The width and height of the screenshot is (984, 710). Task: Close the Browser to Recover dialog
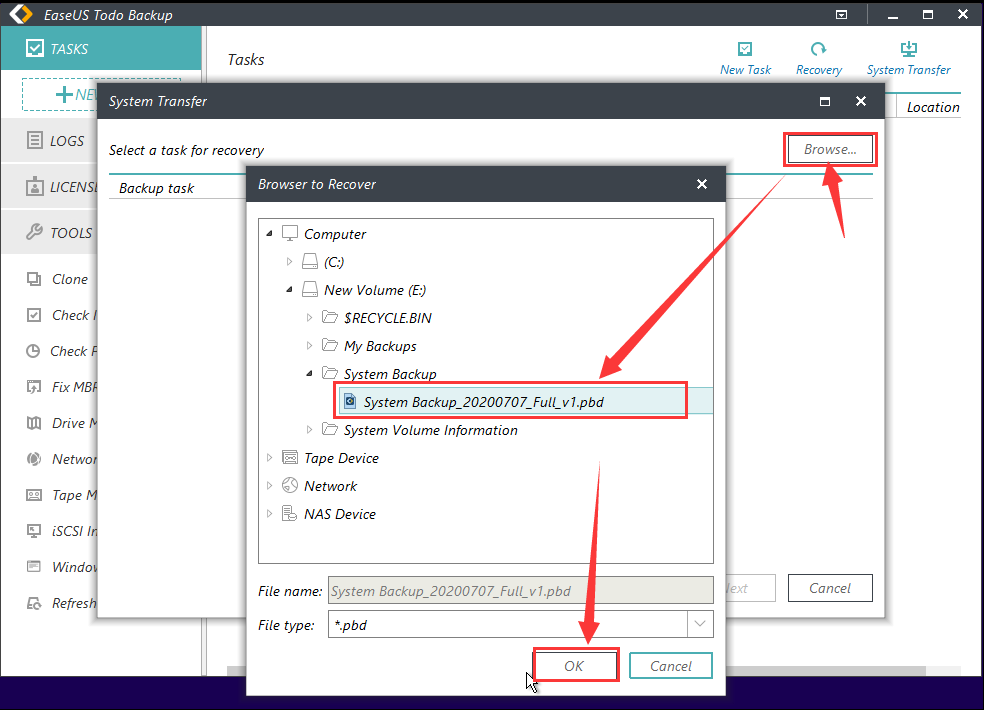(x=702, y=184)
